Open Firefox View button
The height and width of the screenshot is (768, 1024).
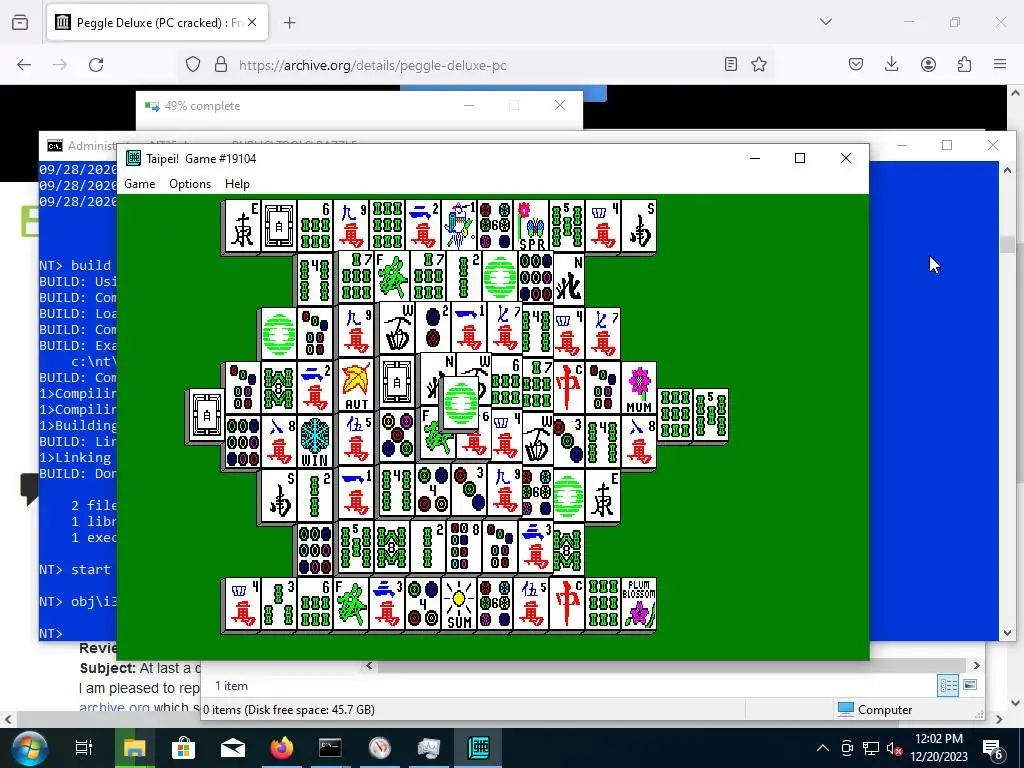click(x=20, y=23)
